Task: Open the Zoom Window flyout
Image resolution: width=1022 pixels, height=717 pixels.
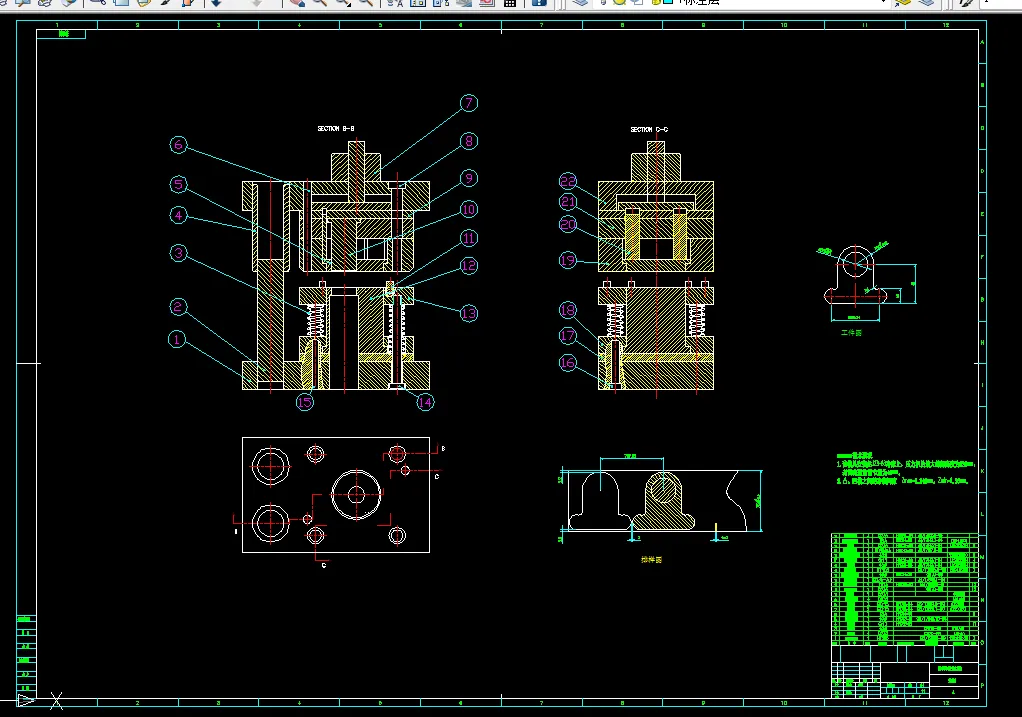Action: (x=343, y=3)
